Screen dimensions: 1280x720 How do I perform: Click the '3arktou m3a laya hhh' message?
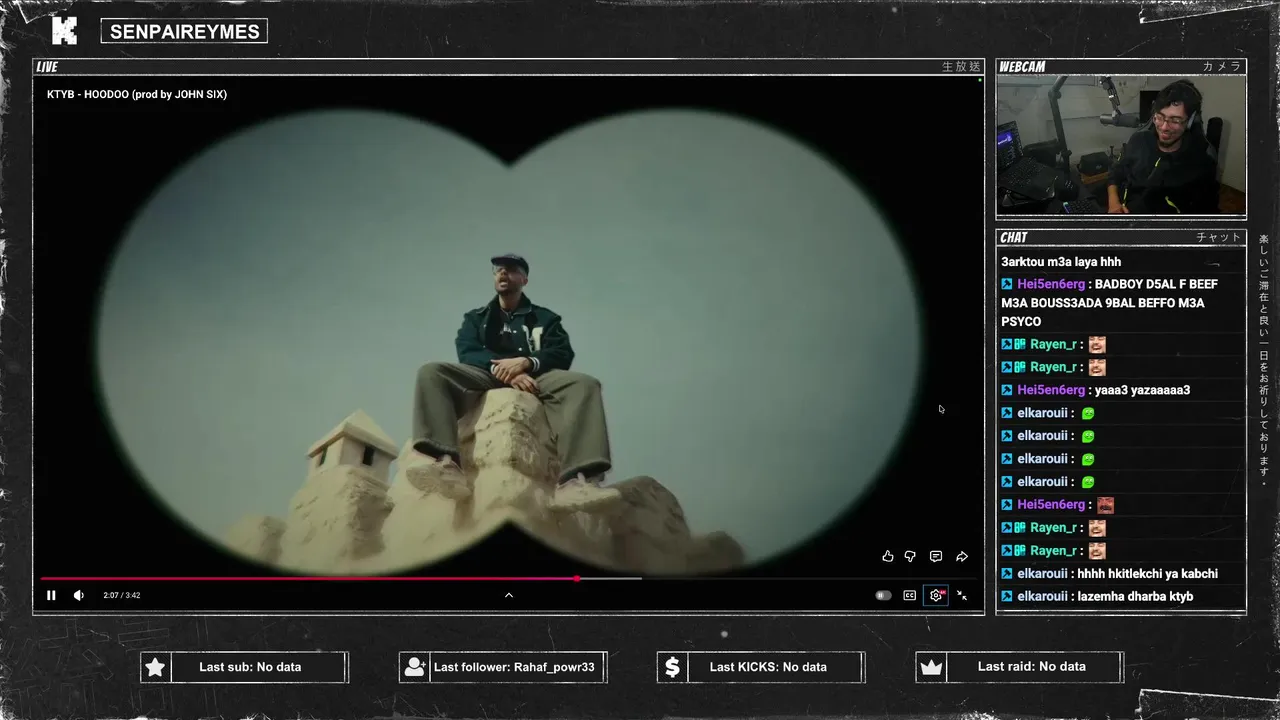pyautogui.click(x=1061, y=262)
